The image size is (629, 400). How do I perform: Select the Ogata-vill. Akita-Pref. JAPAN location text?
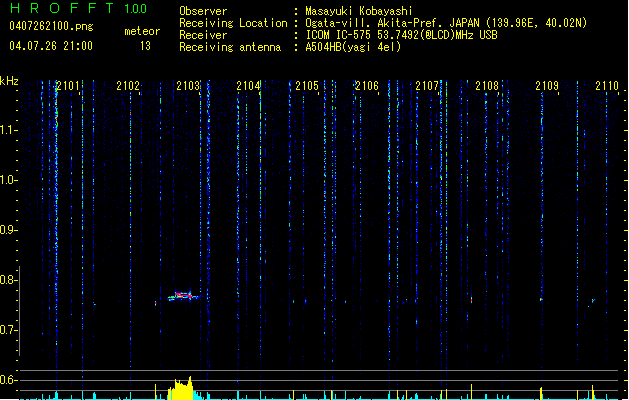[x=446, y=23]
